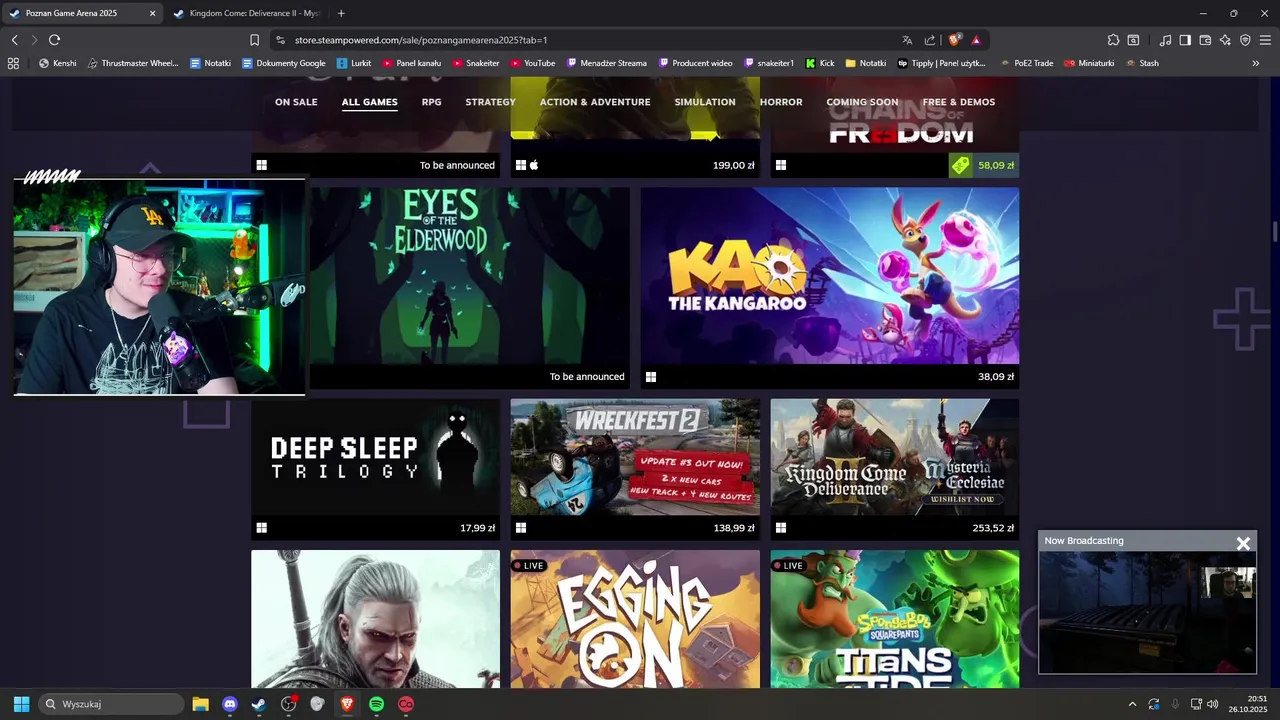Select the SIMULATION tab
This screenshot has width=1280, height=720.
(705, 102)
